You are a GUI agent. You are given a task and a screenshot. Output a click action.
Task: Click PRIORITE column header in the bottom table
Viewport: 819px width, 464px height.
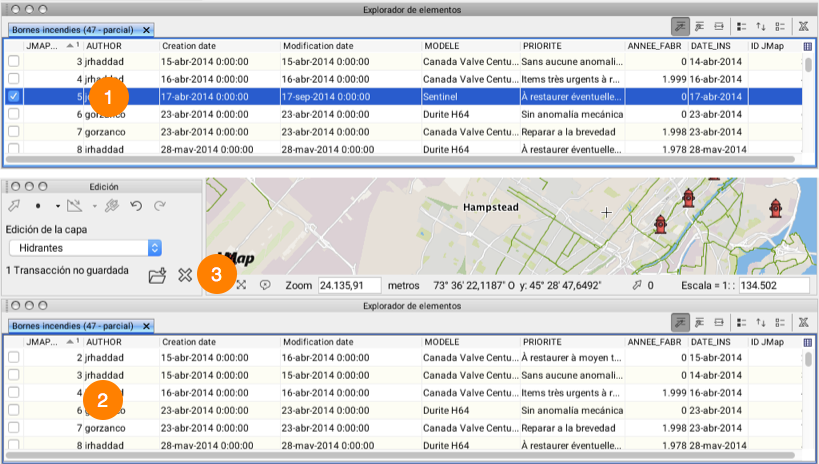click(570, 342)
